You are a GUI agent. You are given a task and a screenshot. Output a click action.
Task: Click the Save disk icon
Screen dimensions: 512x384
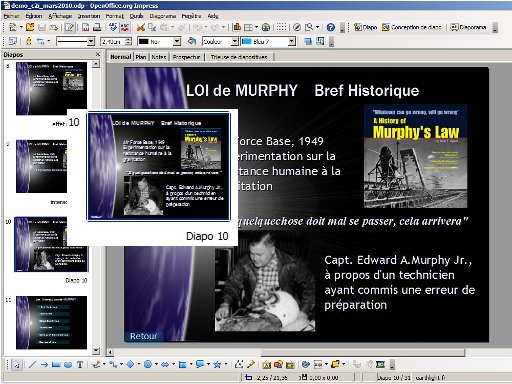tap(42, 27)
